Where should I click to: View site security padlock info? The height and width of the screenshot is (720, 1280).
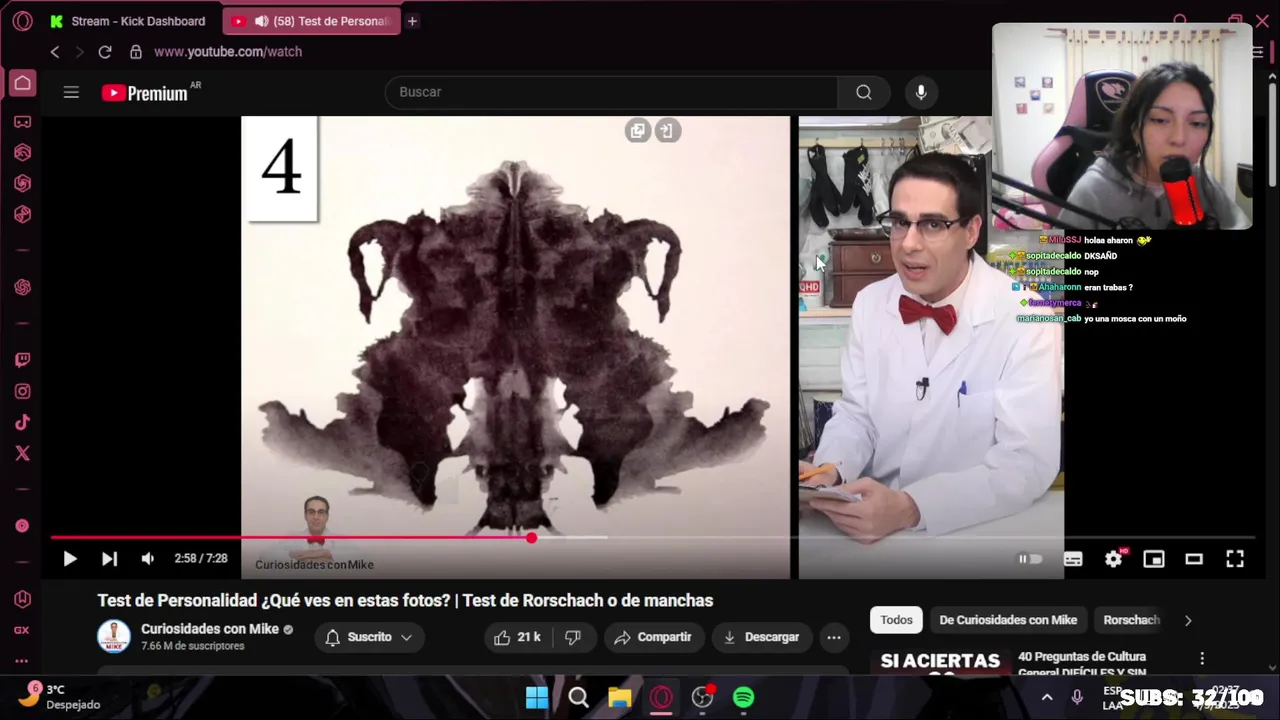(x=136, y=52)
